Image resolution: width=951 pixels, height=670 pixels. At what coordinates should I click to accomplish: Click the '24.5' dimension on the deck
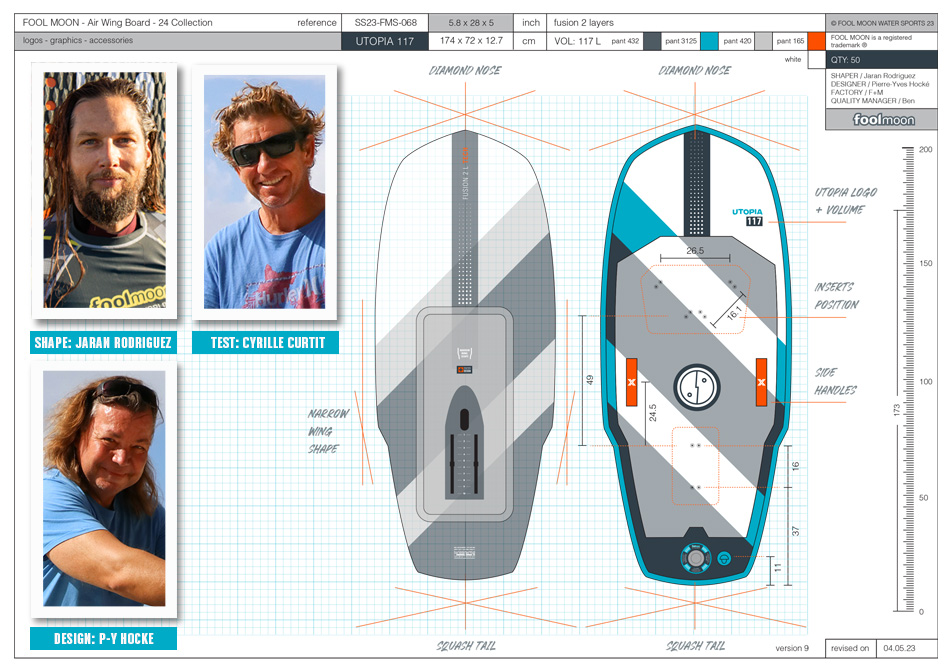click(x=653, y=413)
